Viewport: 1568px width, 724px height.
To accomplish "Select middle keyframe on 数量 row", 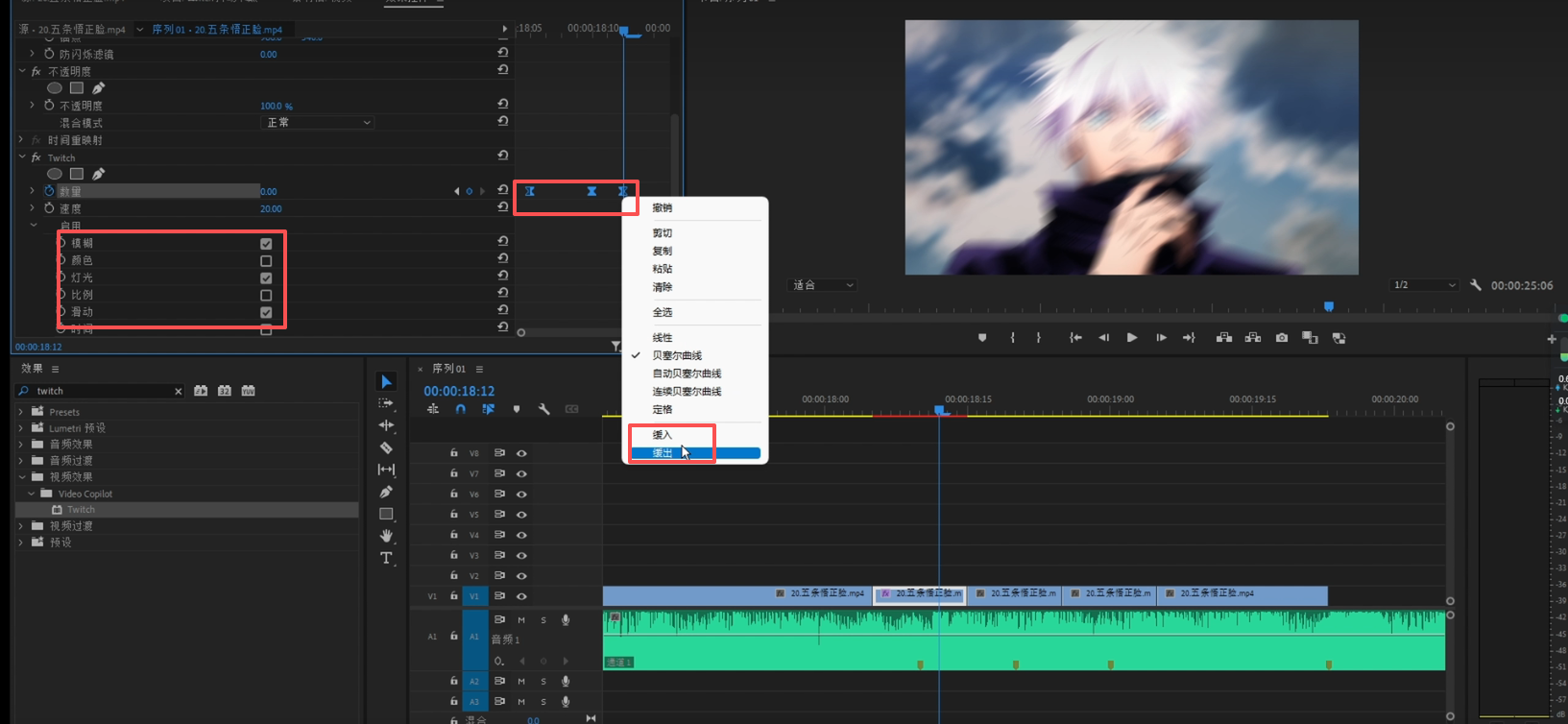I will coord(591,191).
